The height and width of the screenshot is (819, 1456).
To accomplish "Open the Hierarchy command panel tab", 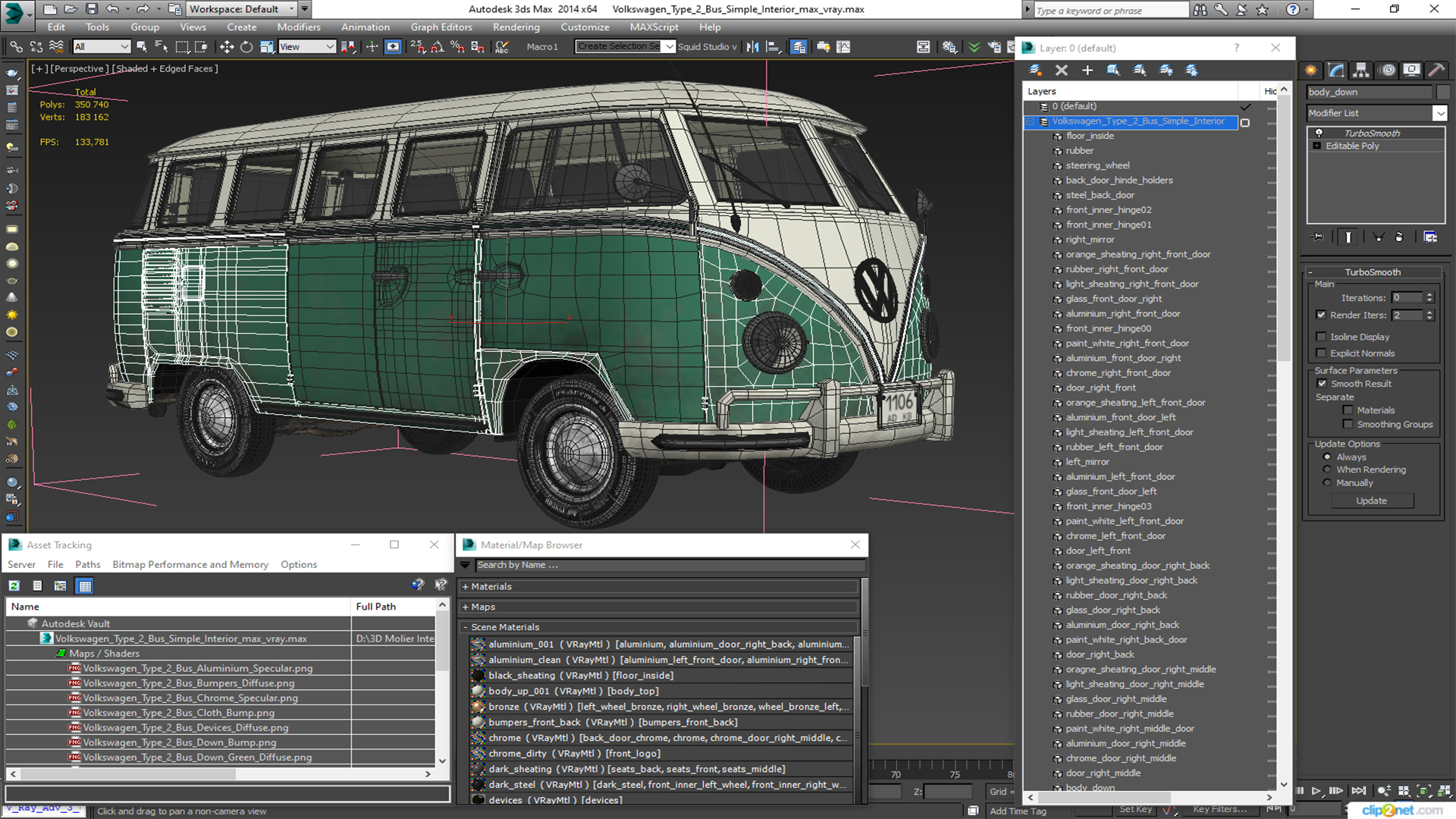I will 1361,70.
